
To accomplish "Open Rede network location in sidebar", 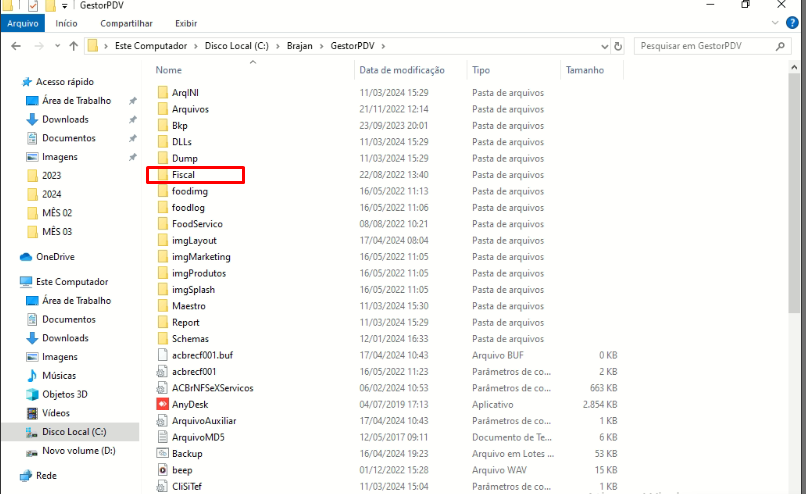I will point(46,476).
